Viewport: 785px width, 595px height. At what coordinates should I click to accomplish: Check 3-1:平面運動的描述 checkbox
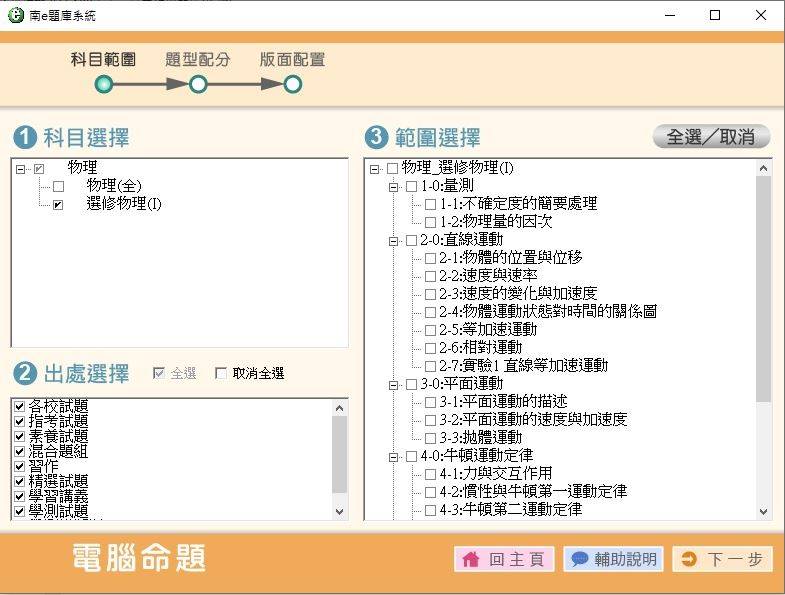(x=431, y=402)
